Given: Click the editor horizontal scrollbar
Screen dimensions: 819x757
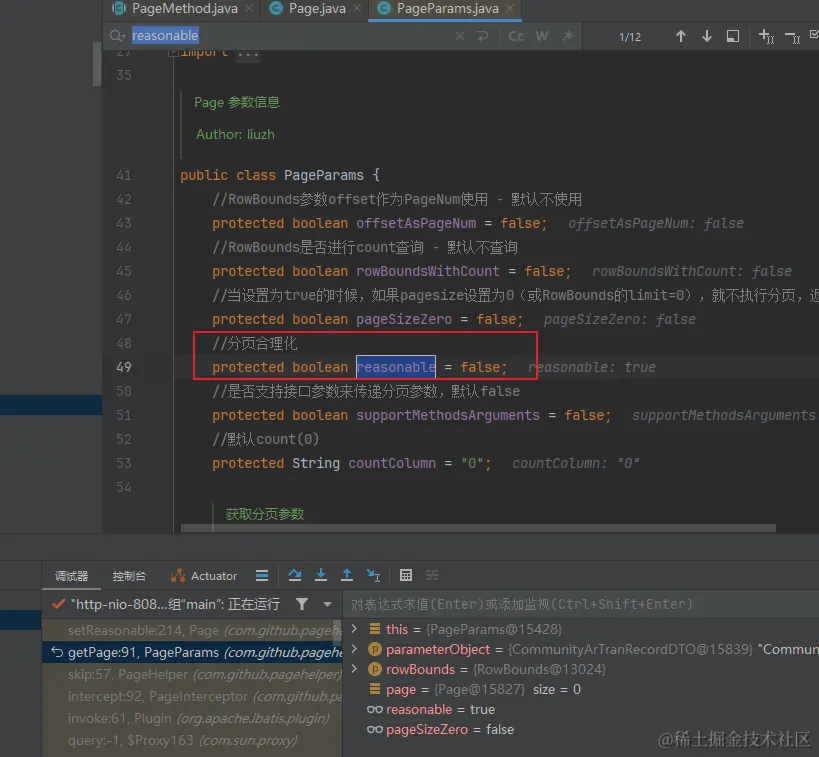Looking at the screenshot, I should [x=478, y=528].
